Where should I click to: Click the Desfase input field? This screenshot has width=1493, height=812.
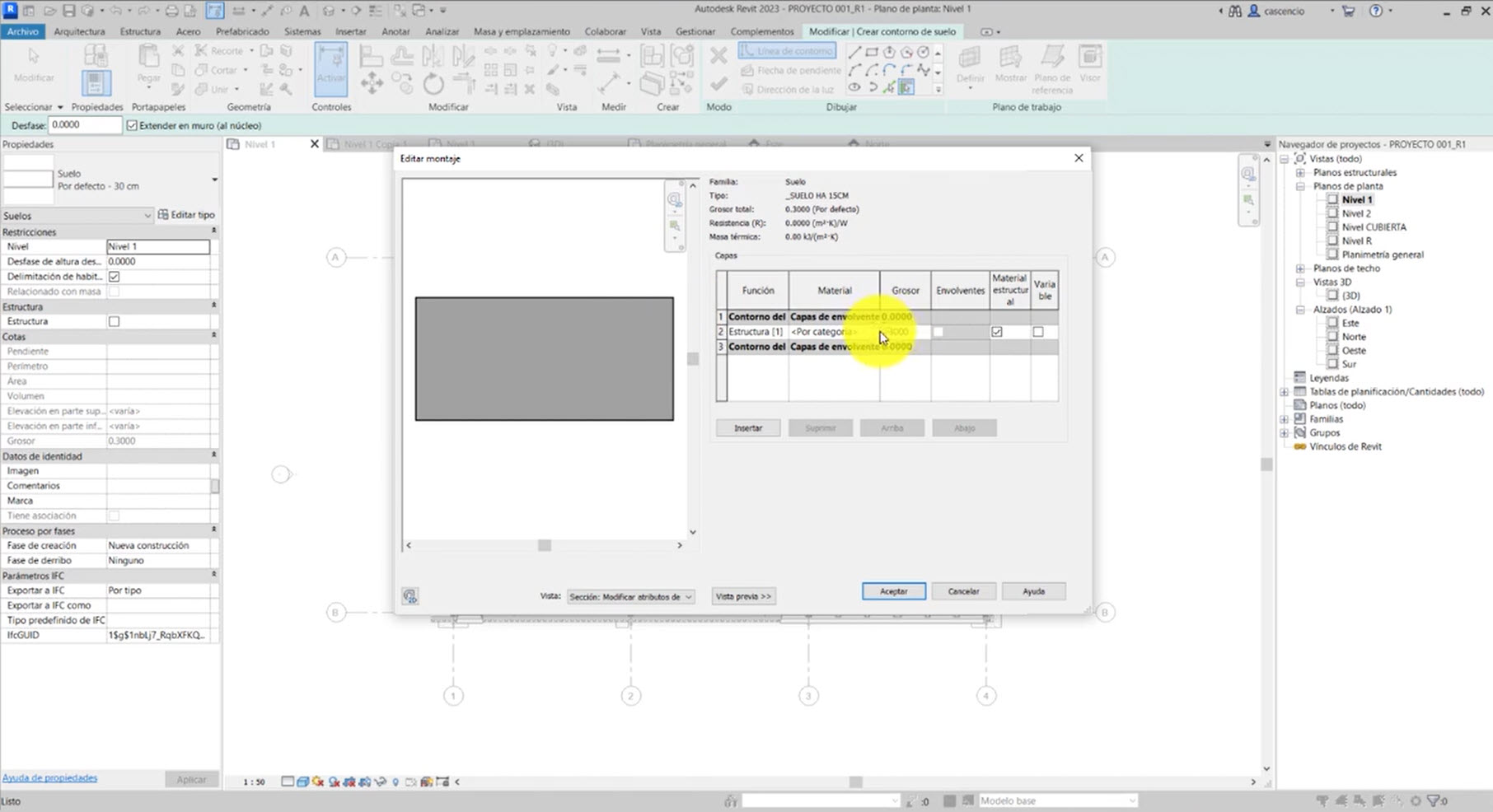click(85, 125)
